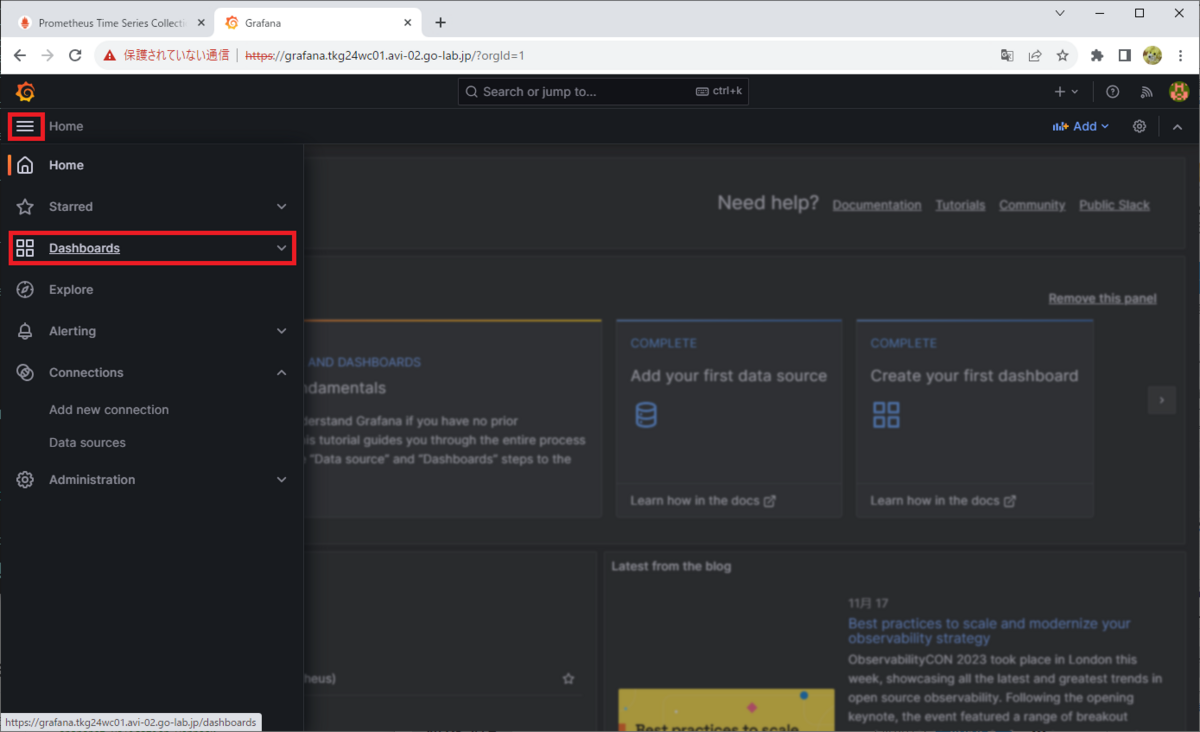Screen dimensions: 1200x732
Task: Open the help question mark icon
Action: (1112, 92)
